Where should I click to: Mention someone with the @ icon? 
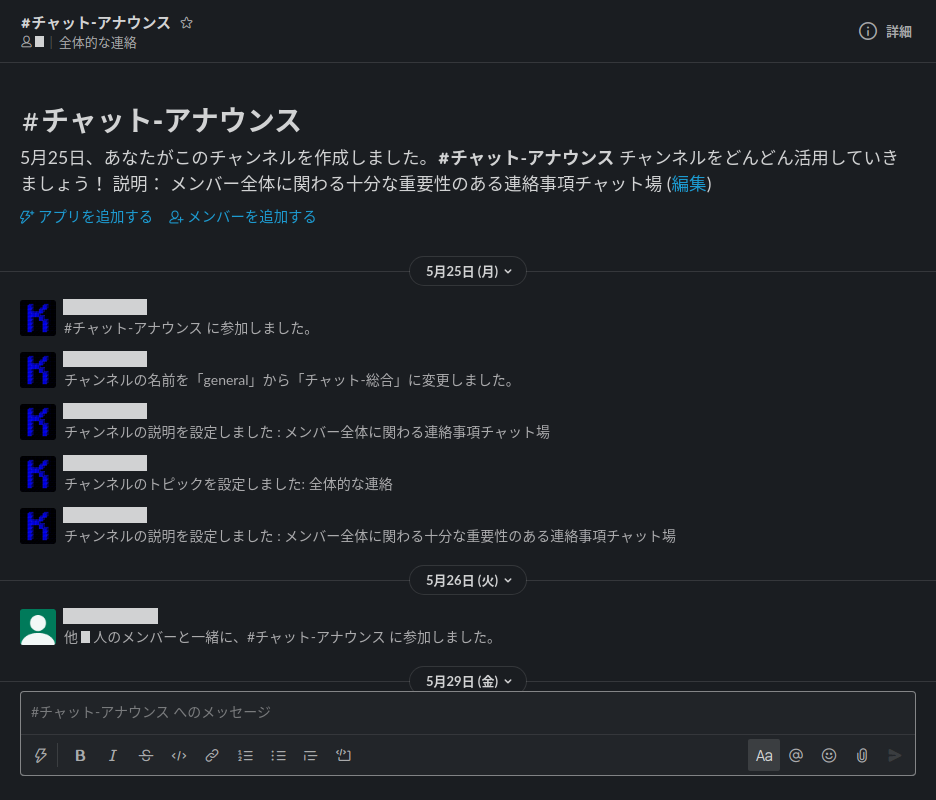pos(796,755)
